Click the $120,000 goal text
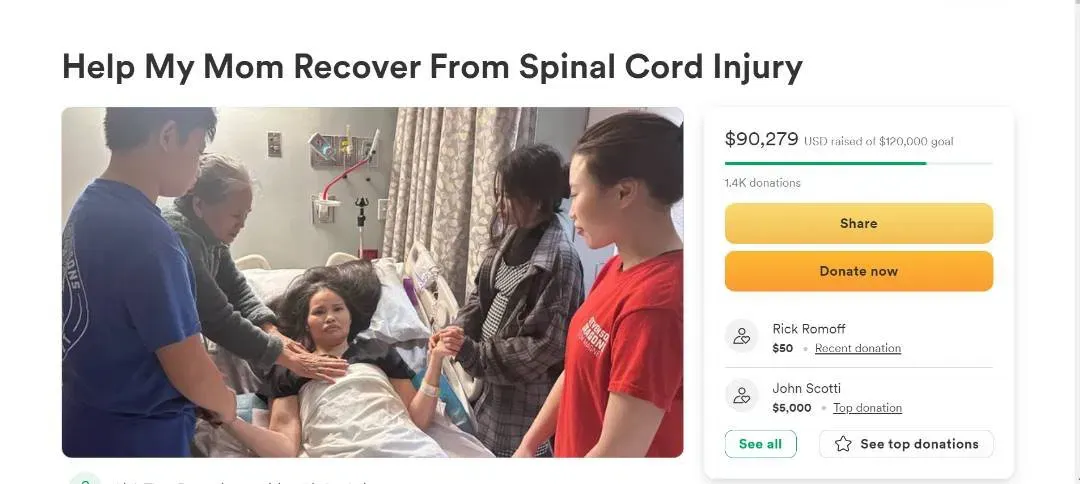 tap(916, 141)
